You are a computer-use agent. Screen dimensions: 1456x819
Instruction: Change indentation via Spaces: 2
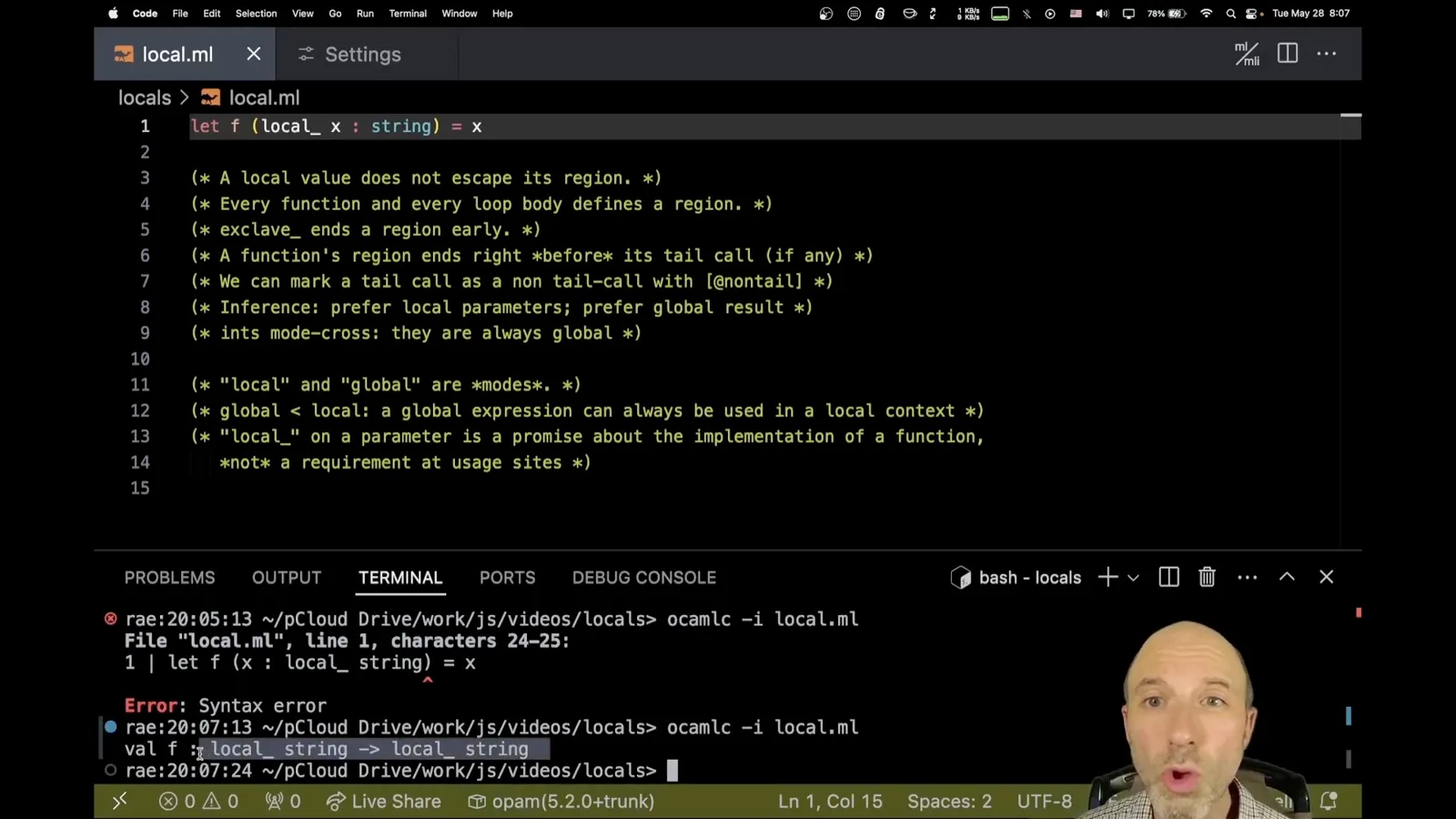coord(949,802)
